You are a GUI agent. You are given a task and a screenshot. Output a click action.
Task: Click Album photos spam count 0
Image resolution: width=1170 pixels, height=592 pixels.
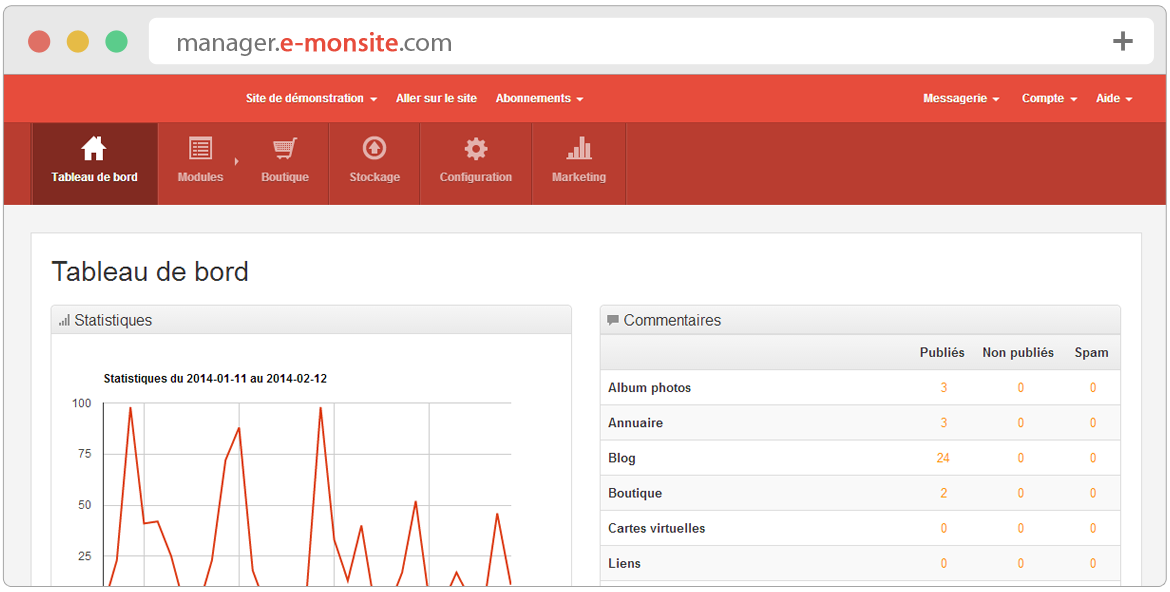tap(1092, 388)
